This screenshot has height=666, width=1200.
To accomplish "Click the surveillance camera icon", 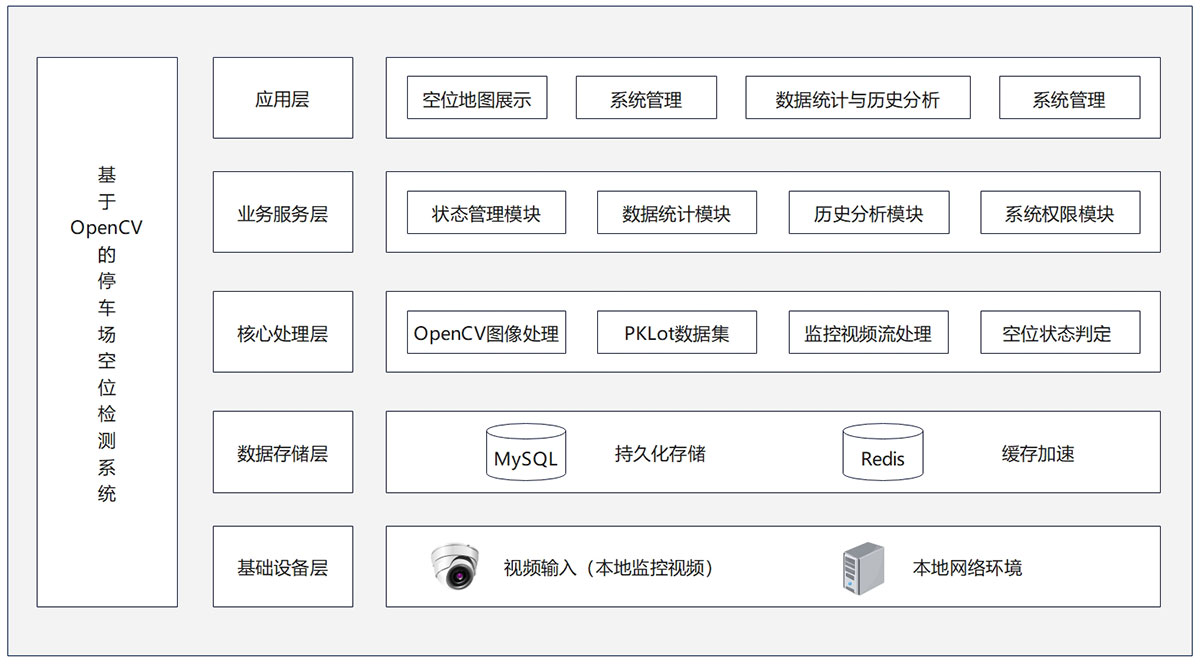I will pos(455,567).
